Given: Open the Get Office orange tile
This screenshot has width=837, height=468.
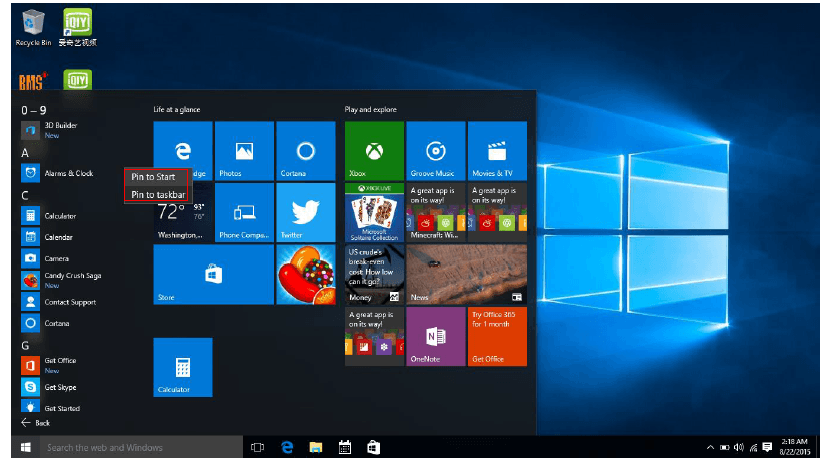Looking at the screenshot, I should coord(496,336).
